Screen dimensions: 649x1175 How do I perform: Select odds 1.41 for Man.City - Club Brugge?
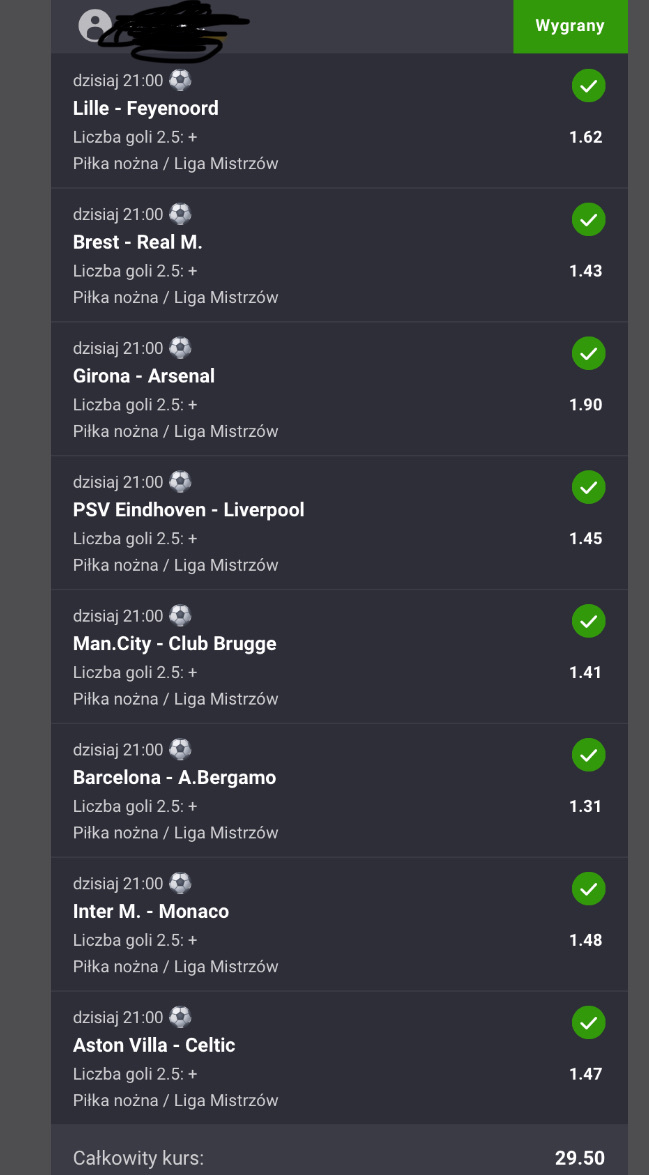[585, 672]
